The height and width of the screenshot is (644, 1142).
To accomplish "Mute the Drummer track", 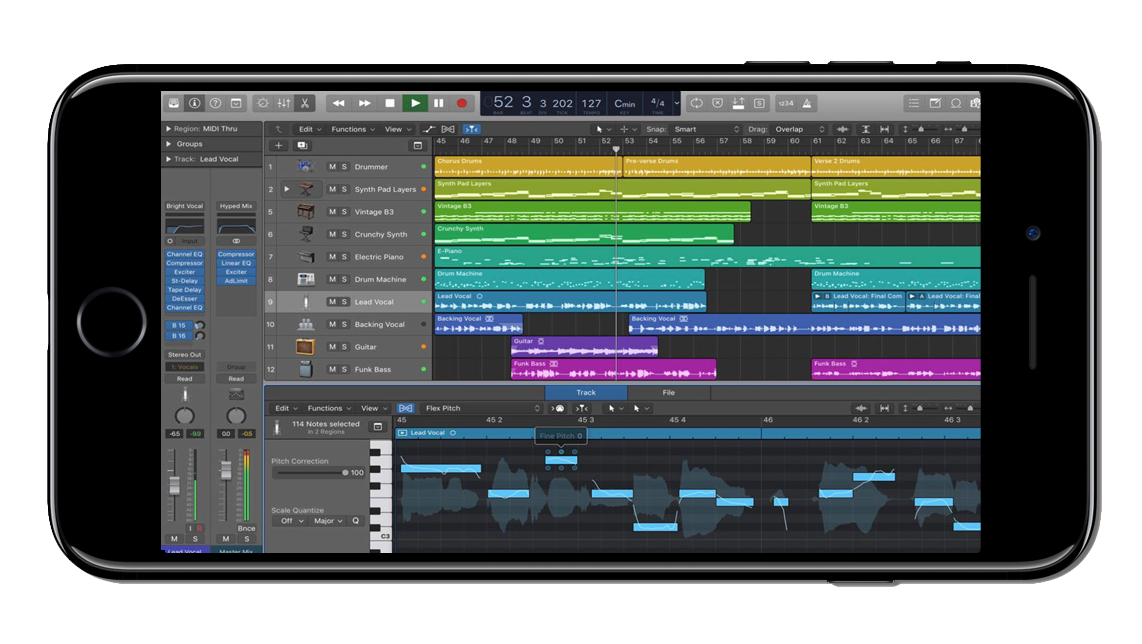I will point(333,167).
